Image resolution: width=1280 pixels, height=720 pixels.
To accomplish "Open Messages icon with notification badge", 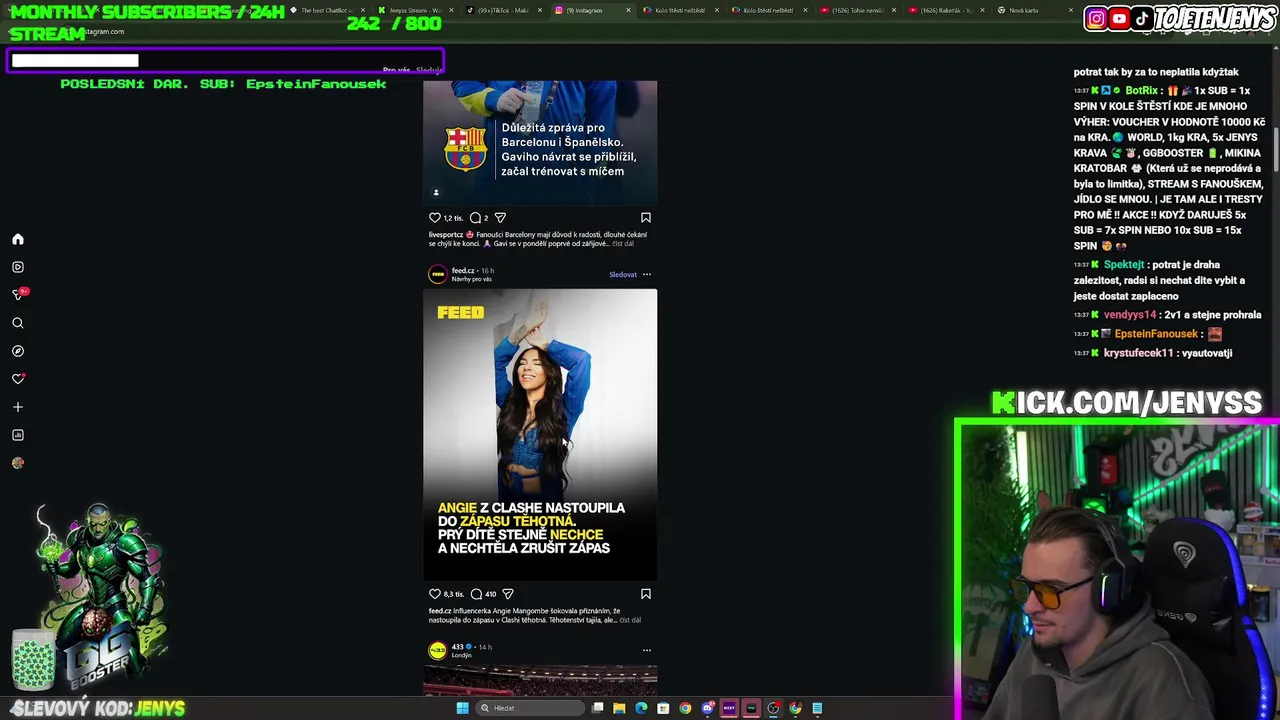I will tap(18, 295).
